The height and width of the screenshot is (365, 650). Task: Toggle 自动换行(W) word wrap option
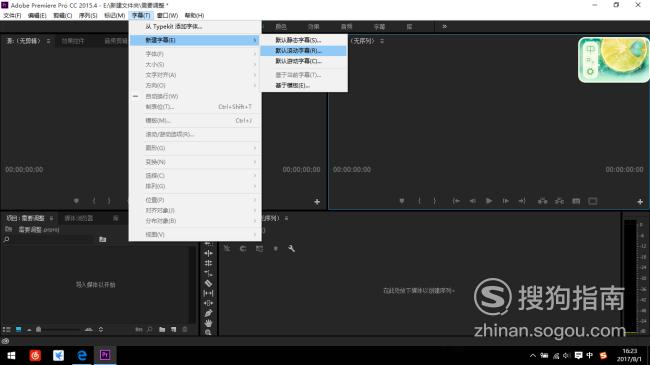tap(195, 96)
